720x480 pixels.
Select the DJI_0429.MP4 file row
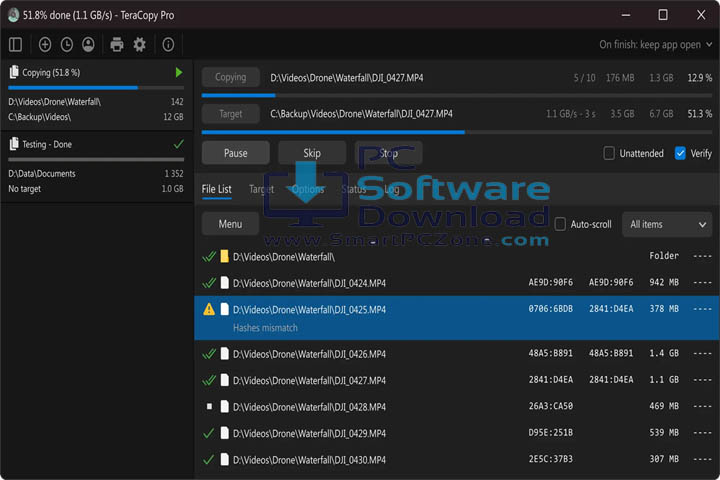(x=457, y=433)
